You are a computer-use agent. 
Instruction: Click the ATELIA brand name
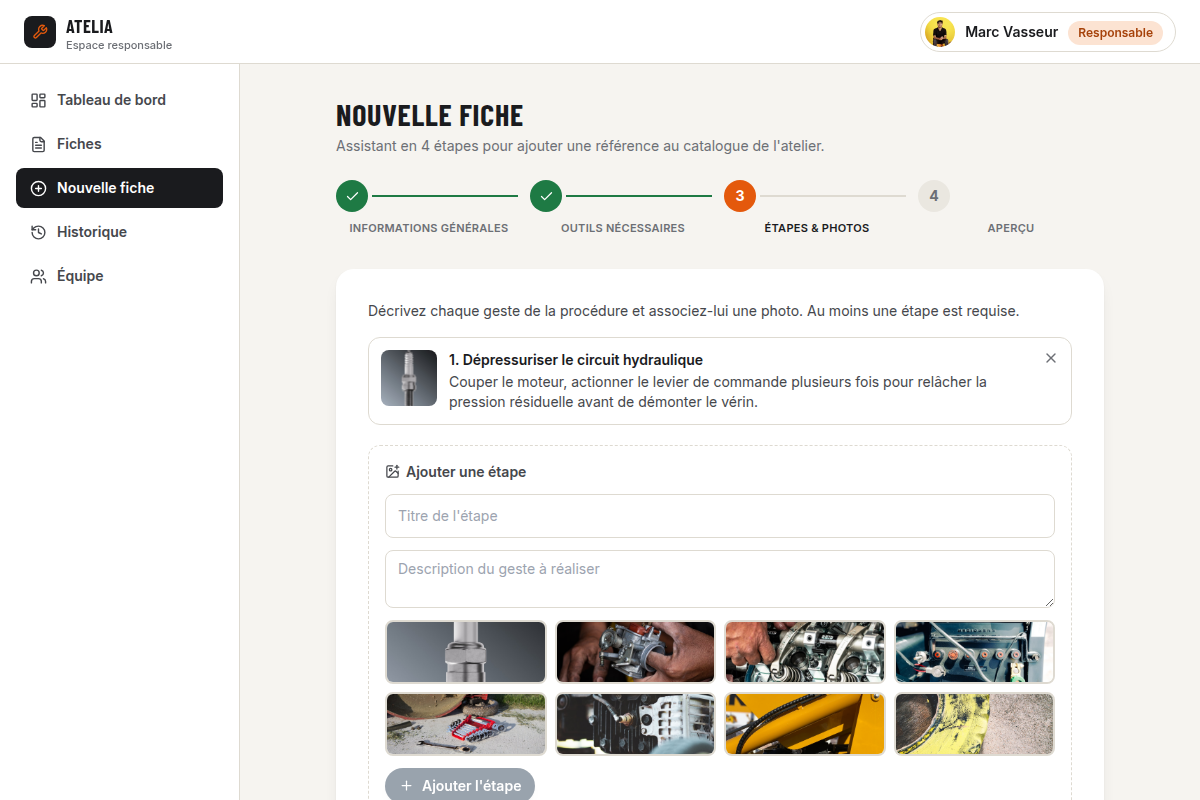pyautogui.click(x=89, y=27)
